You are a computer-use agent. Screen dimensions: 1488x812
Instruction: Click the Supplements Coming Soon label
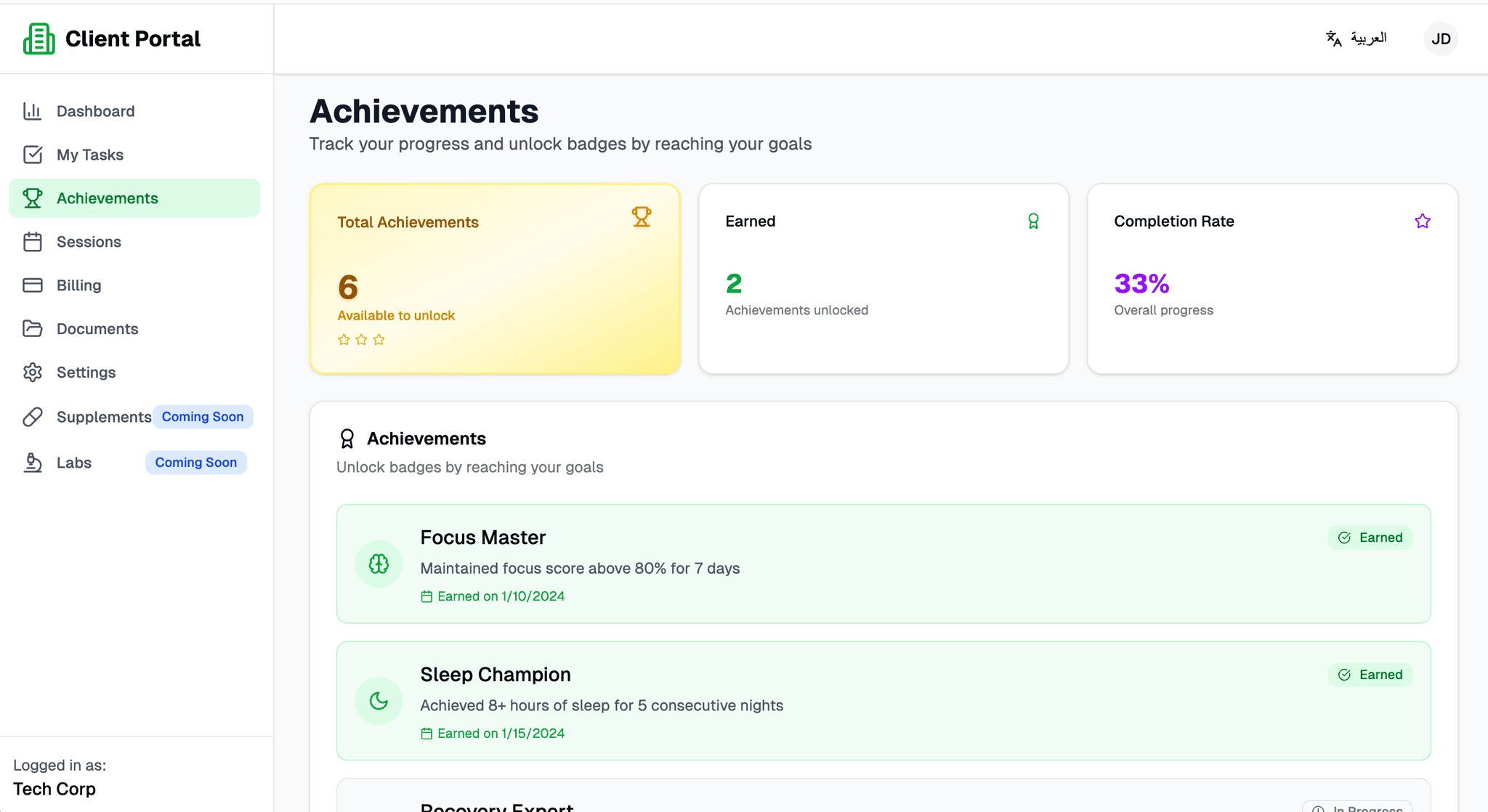[203, 416]
